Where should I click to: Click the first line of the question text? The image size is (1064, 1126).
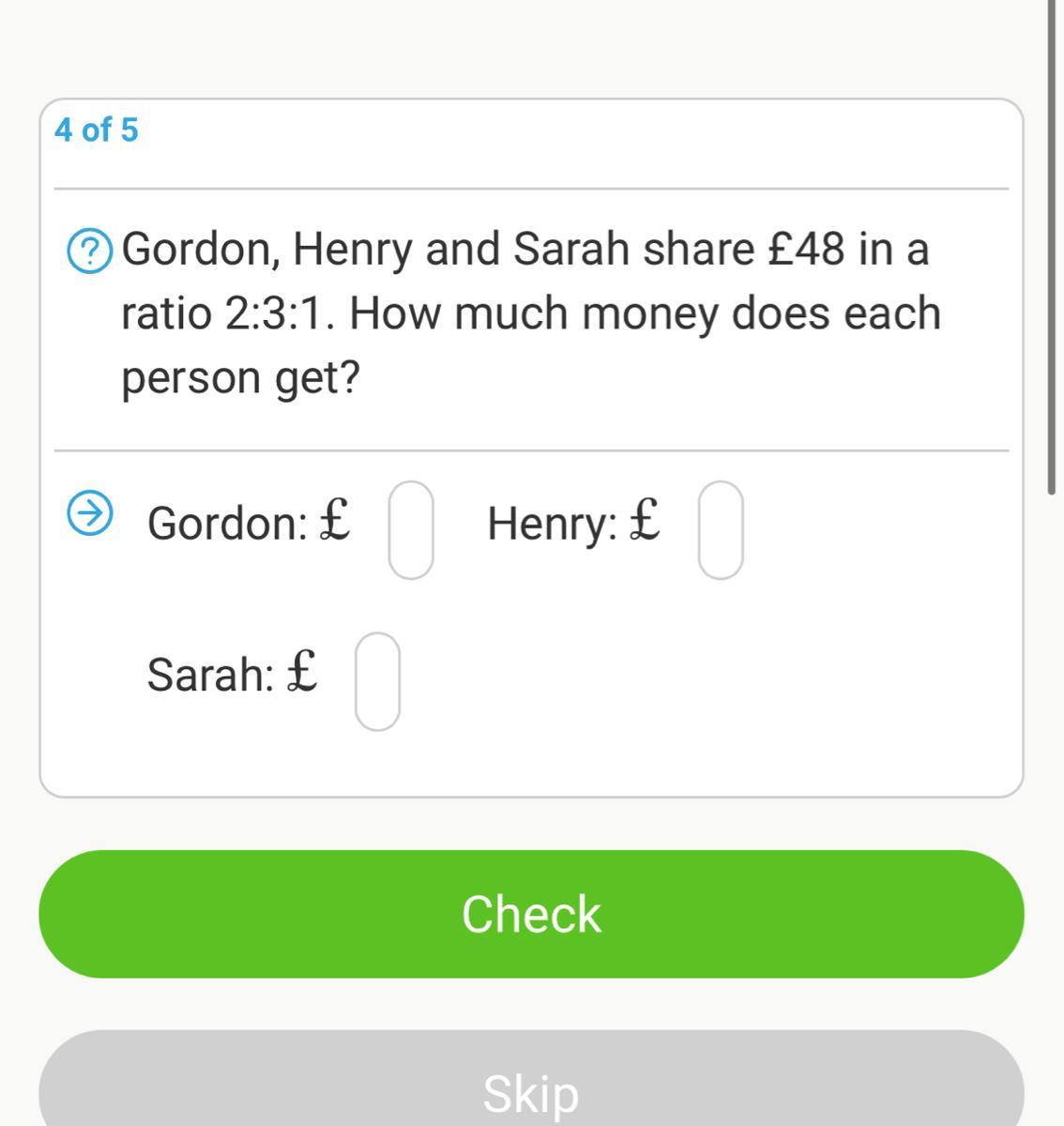click(x=525, y=250)
